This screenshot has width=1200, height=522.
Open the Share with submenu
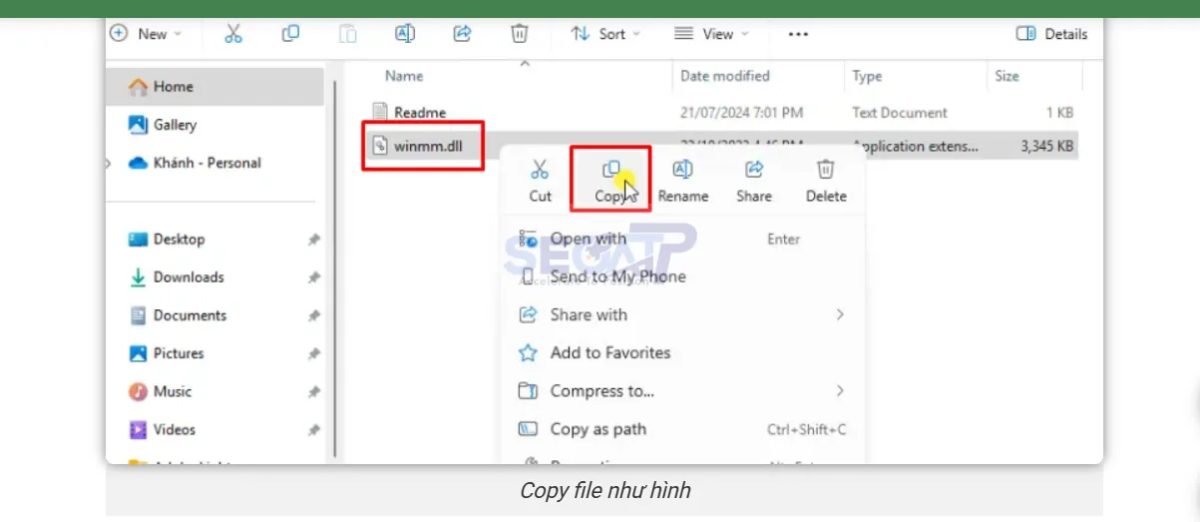tap(682, 315)
